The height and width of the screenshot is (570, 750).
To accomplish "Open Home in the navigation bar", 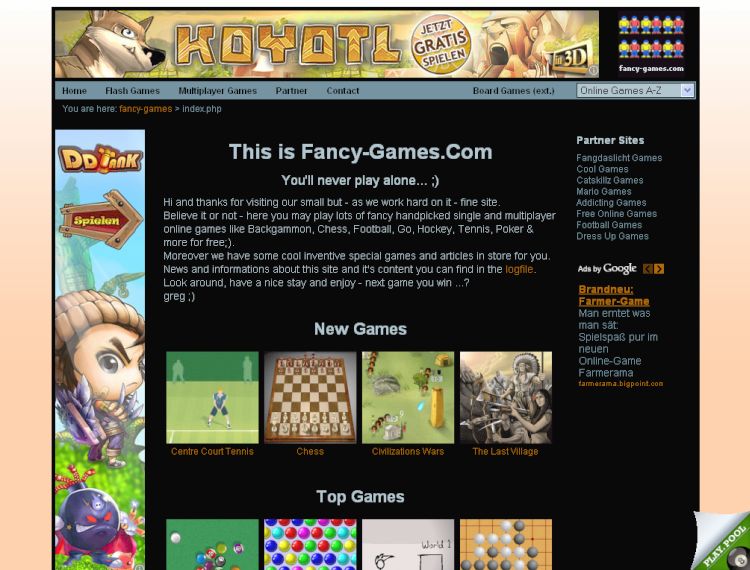I will tap(74, 91).
